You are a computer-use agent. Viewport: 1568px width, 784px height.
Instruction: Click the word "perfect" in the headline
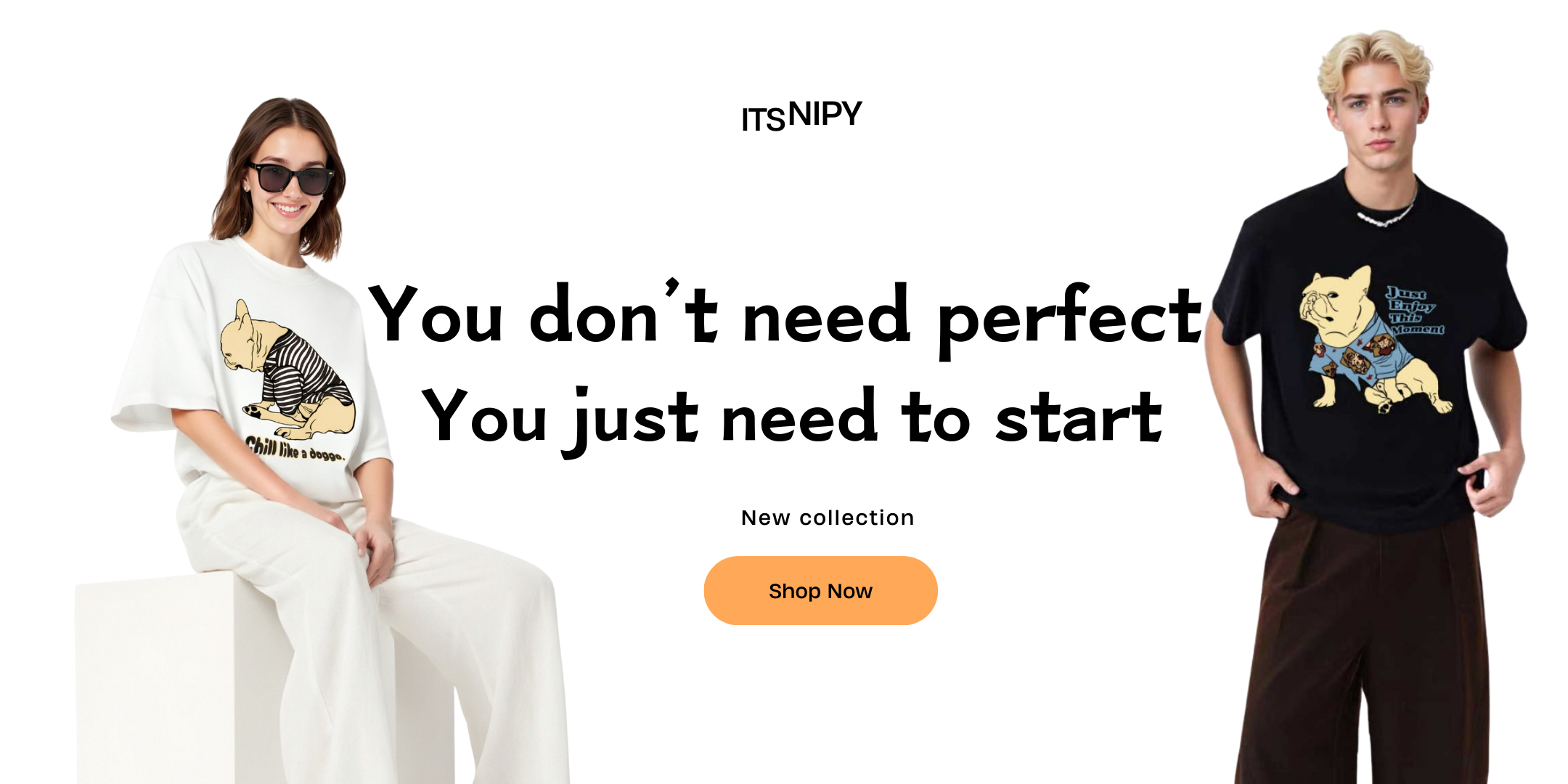pyautogui.click(x=1070, y=319)
